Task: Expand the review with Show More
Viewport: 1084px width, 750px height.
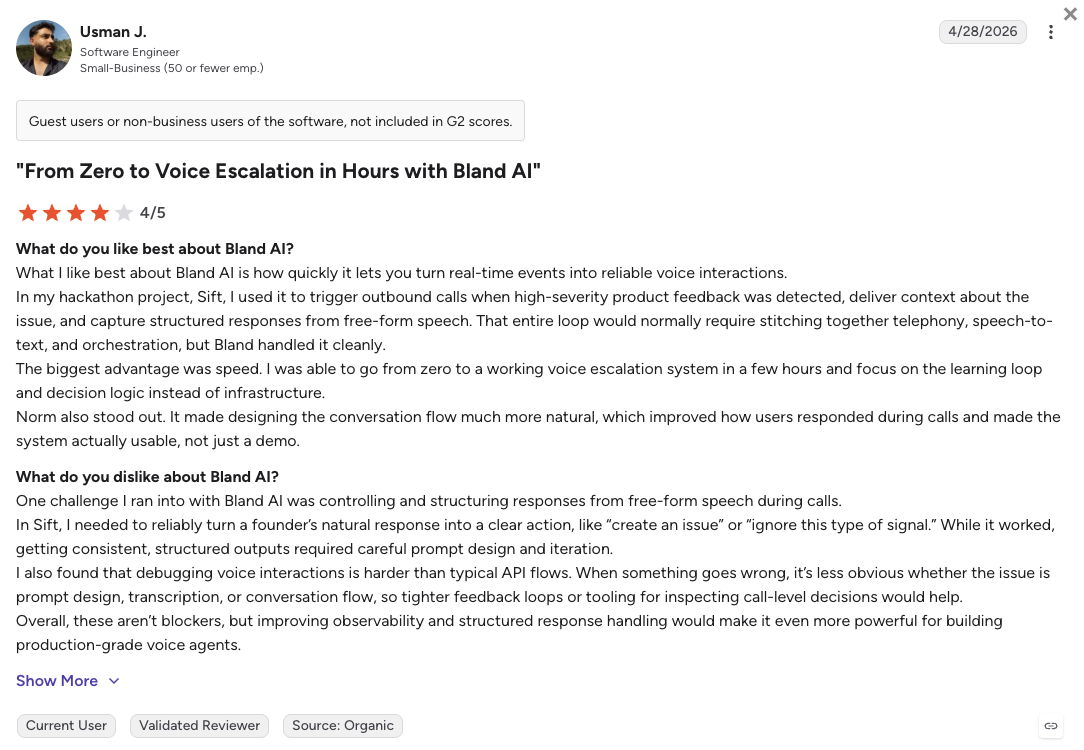Action: coord(57,681)
